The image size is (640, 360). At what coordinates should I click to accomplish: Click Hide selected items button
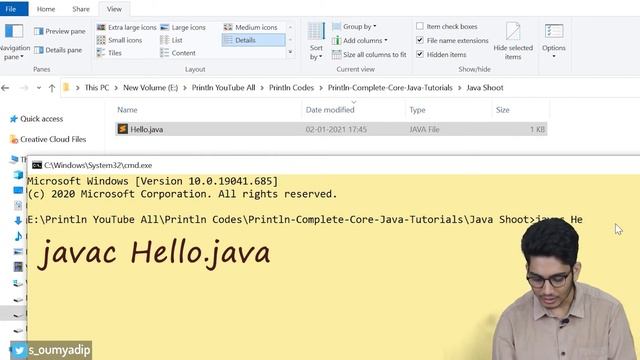pyautogui.click(x=513, y=41)
